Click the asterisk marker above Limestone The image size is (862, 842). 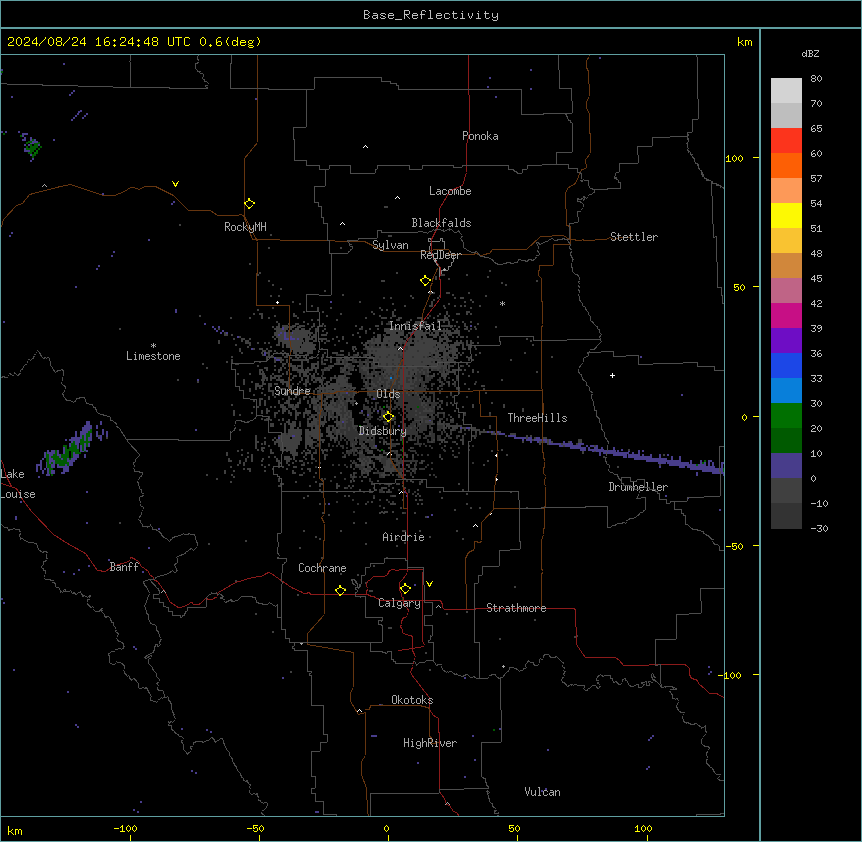(153, 345)
